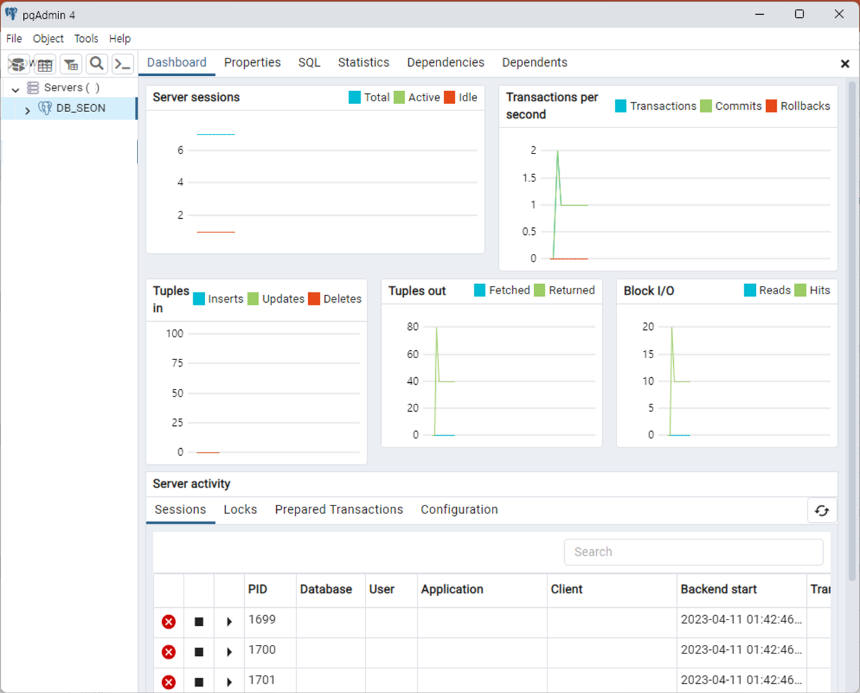Click the Transactions legend swatch
The width and height of the screenshot is (860, 693).
coord(620,106)
